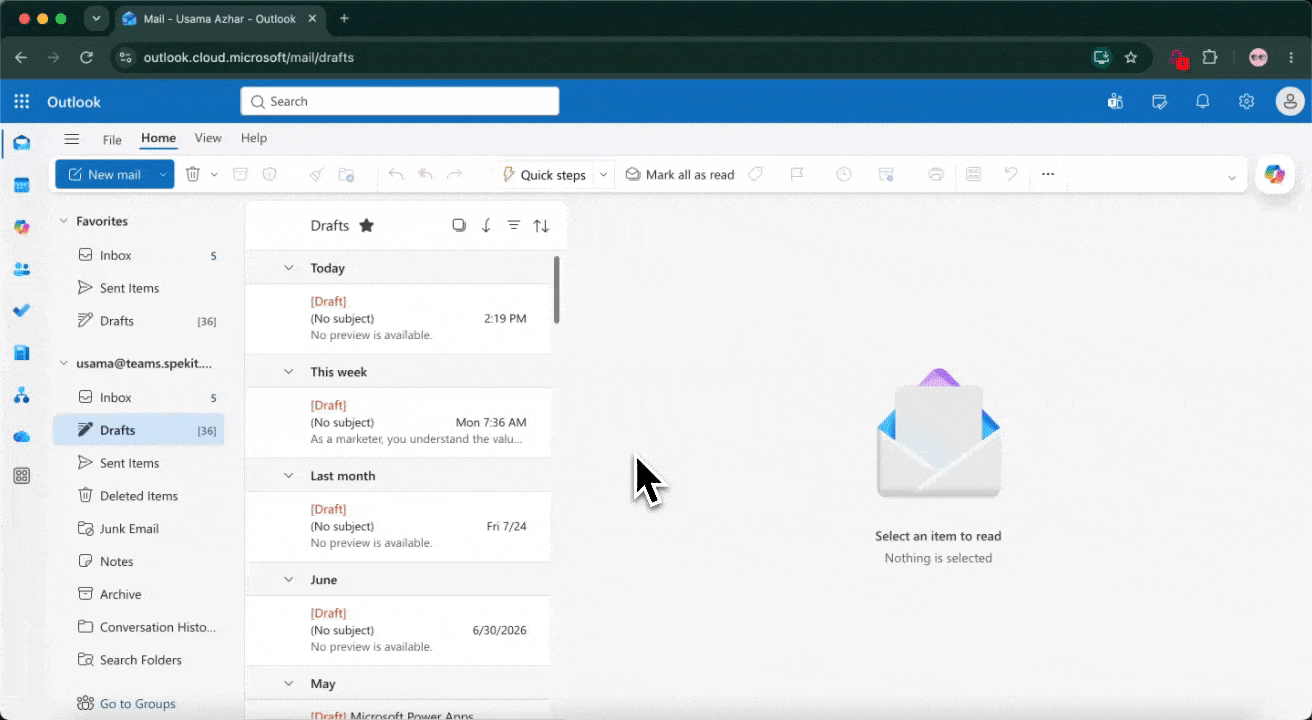Collapse the usama@teams.spekit account folders
The image size is (1312, 720).
click(64, 363)
